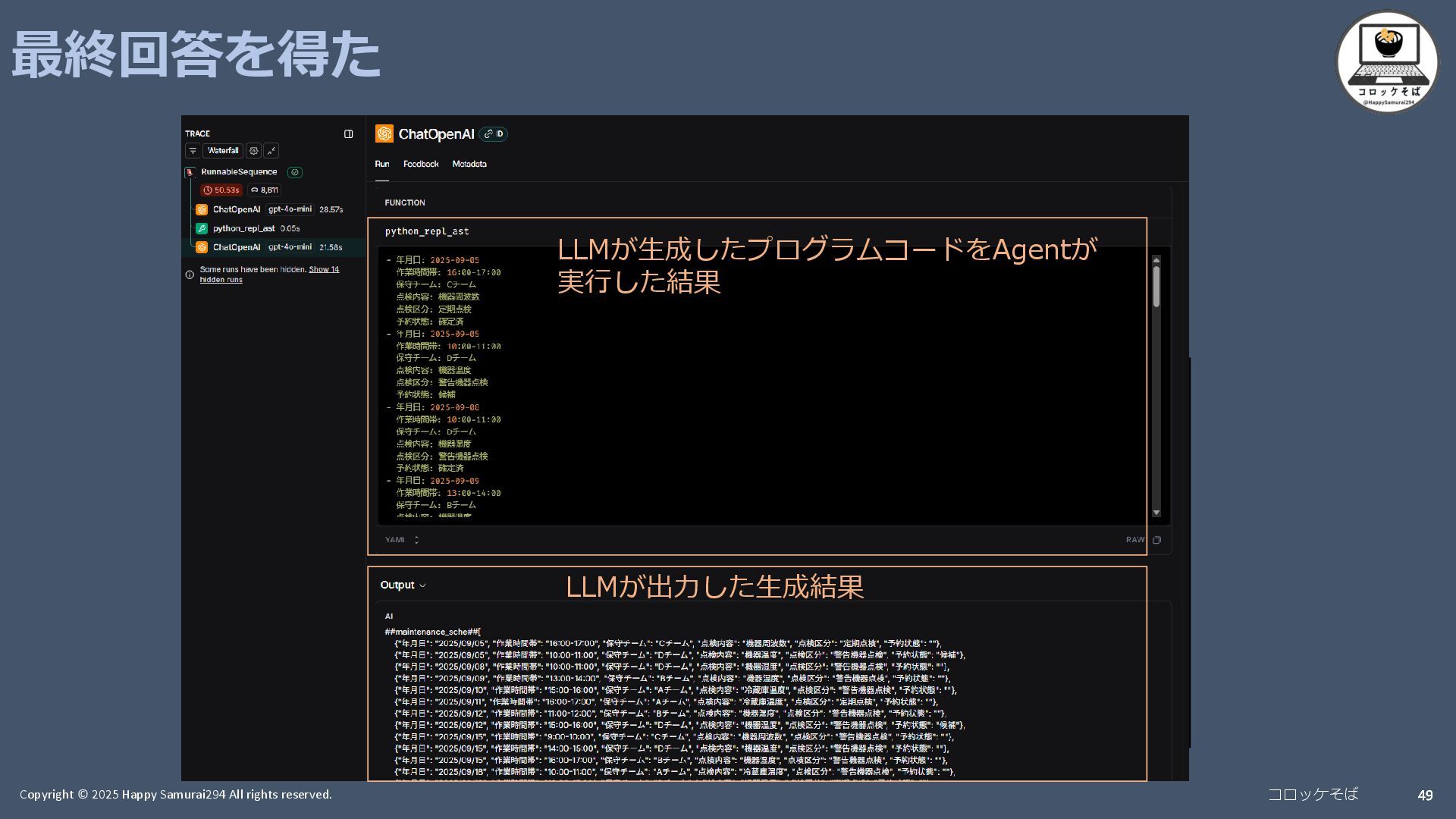Switch to the Feedback tab
The image size is (1456, 819).
421,164
